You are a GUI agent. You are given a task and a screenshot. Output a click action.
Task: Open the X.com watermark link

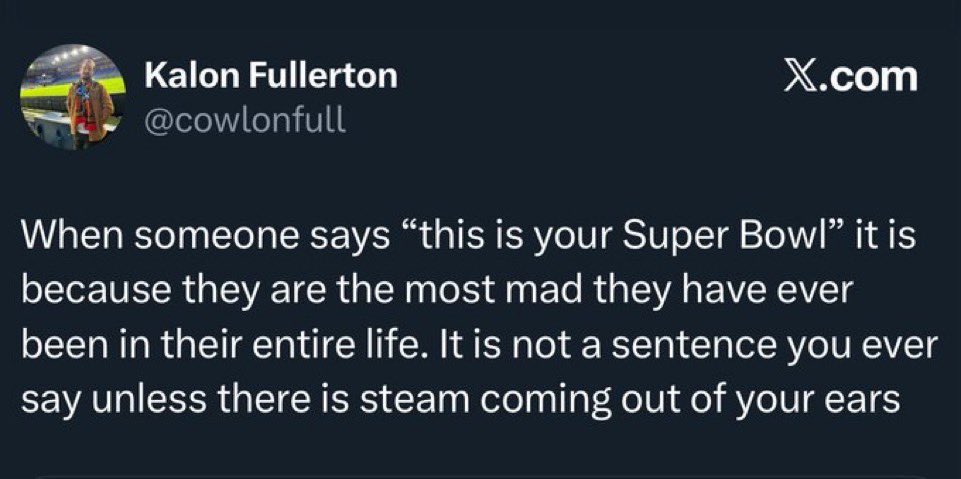coord(851,77)
